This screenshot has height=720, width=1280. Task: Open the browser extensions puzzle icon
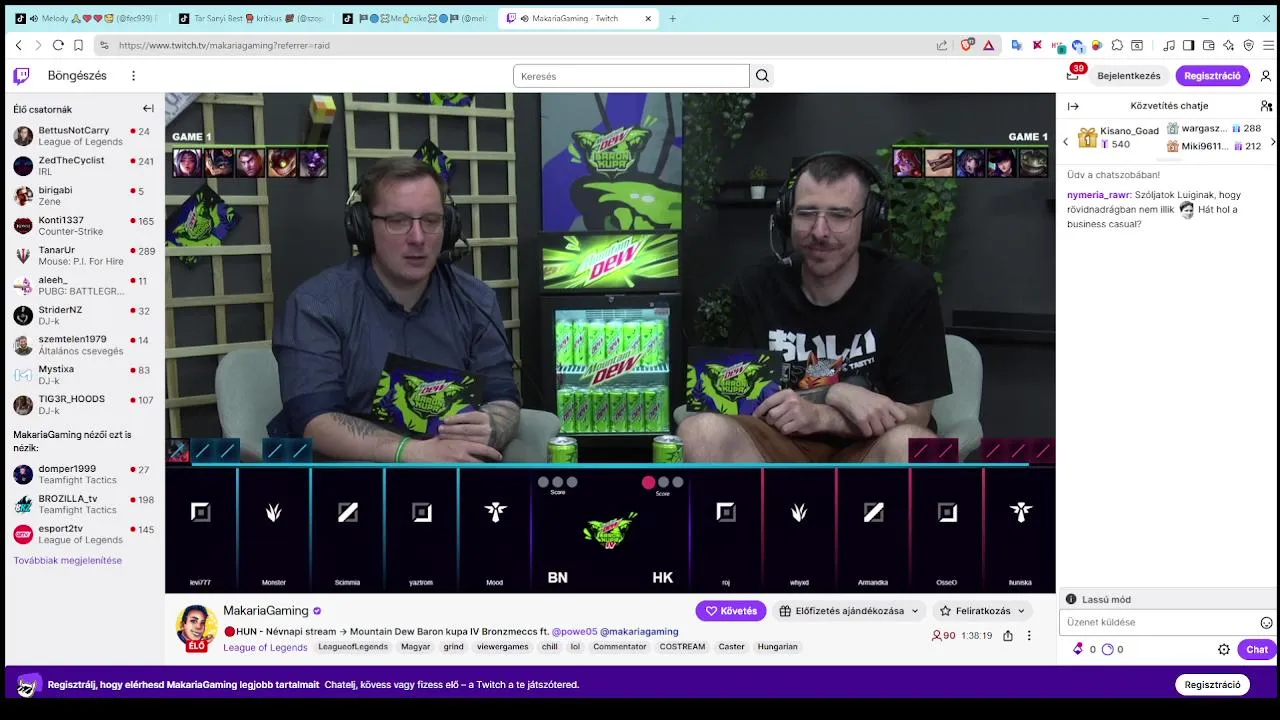(1117, 45)
